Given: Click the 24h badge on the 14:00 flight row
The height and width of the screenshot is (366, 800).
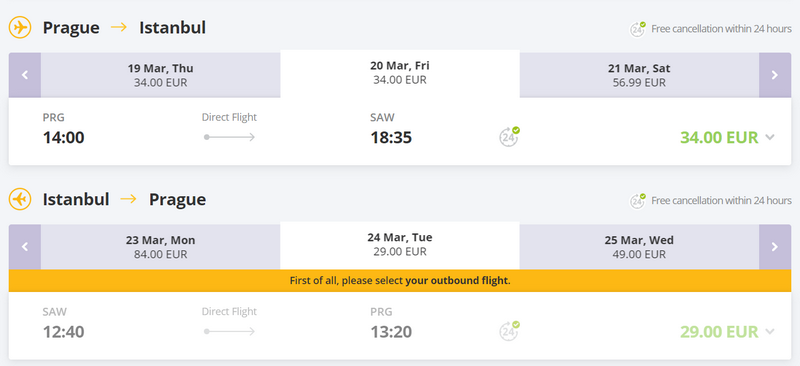Looking at the screenshot, I should (x=509, y=137).
